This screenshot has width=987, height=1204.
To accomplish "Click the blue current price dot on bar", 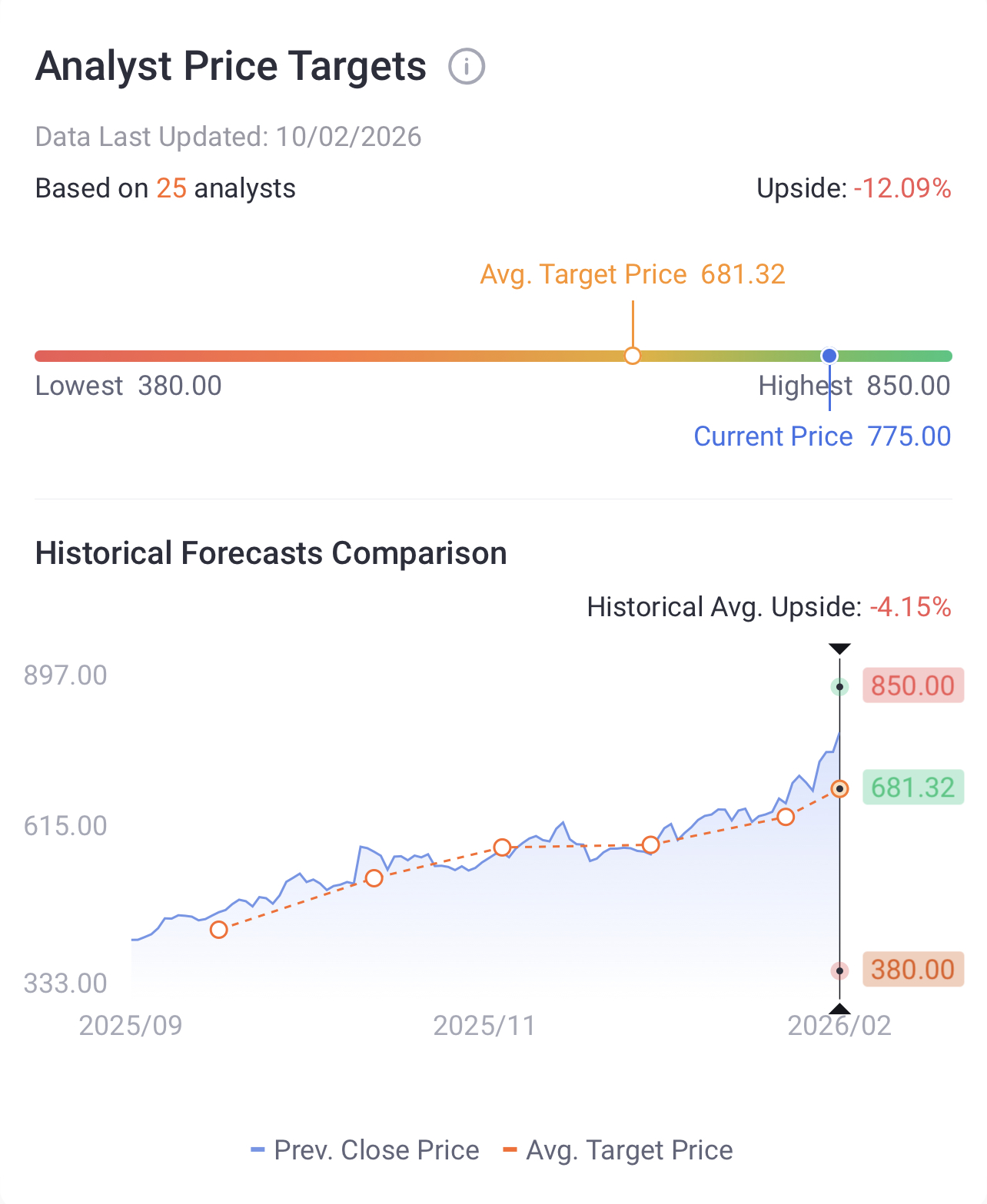I will [x=829, y=356].
